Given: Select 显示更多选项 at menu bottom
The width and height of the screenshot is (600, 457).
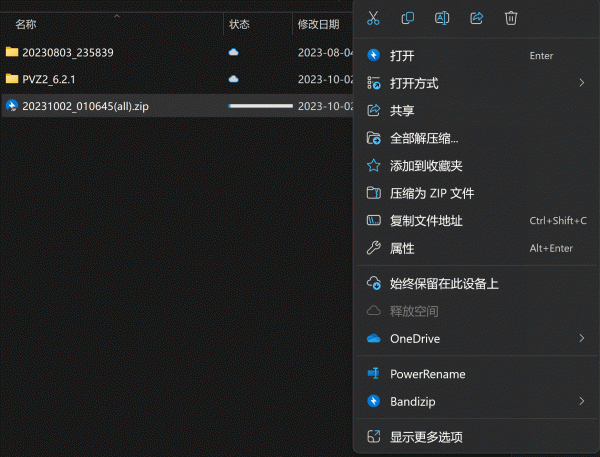Looking at the screenshot, I should [476, 437].
